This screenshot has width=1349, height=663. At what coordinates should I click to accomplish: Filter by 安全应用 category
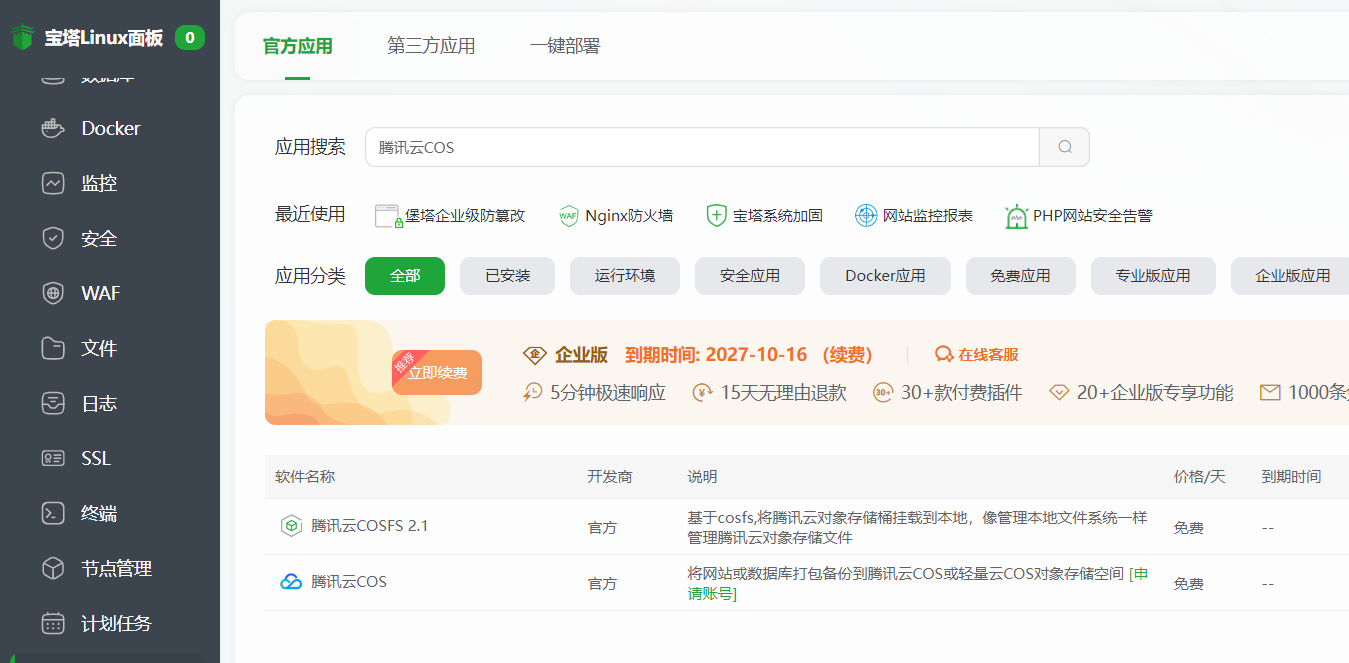click(750, 276)
